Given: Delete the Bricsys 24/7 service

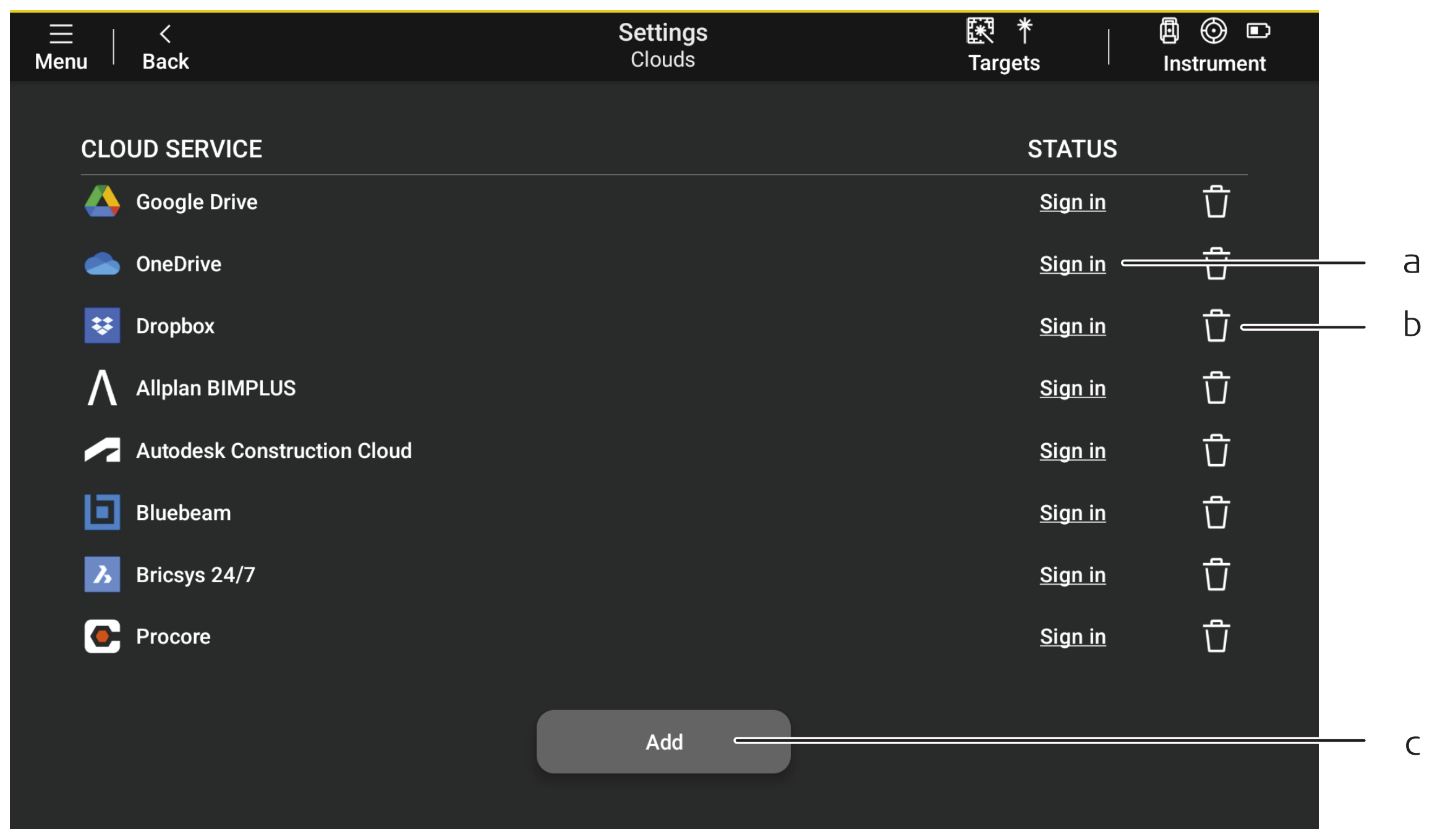Looking at the screenshot, I should pos(1216,575).
